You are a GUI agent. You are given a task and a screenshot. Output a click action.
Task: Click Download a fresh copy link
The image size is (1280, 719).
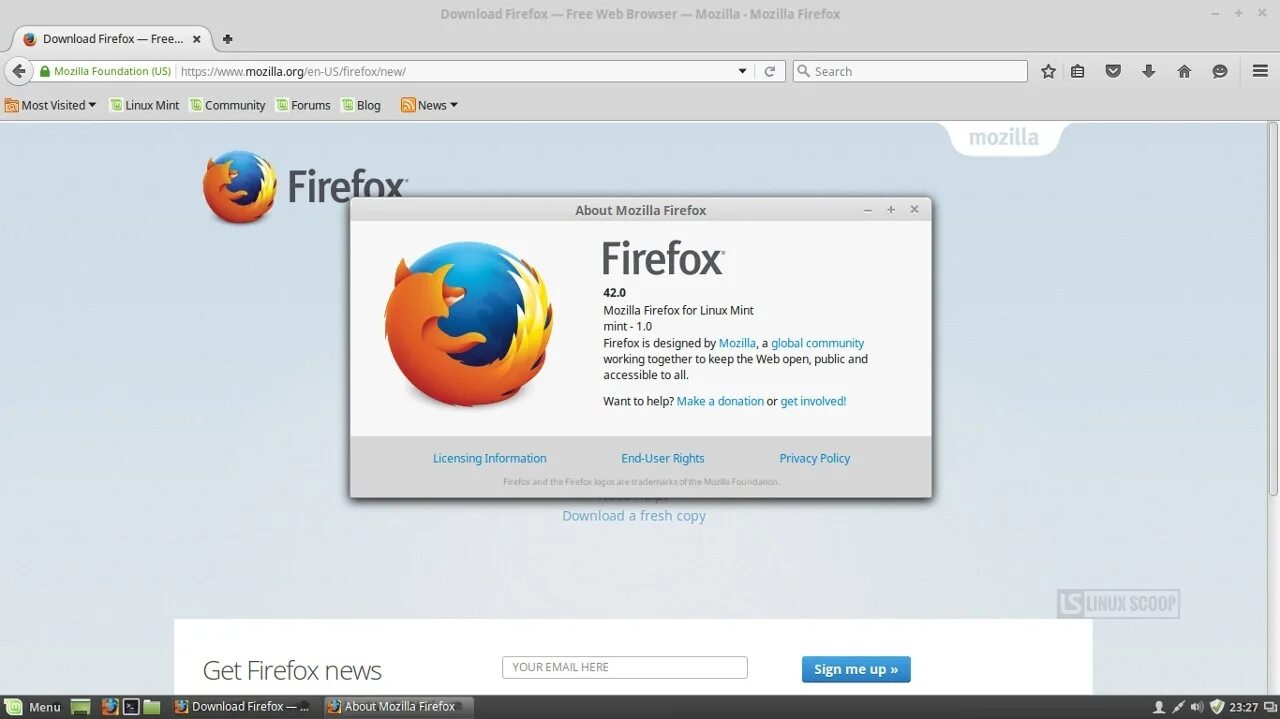(x=634, y=516)
